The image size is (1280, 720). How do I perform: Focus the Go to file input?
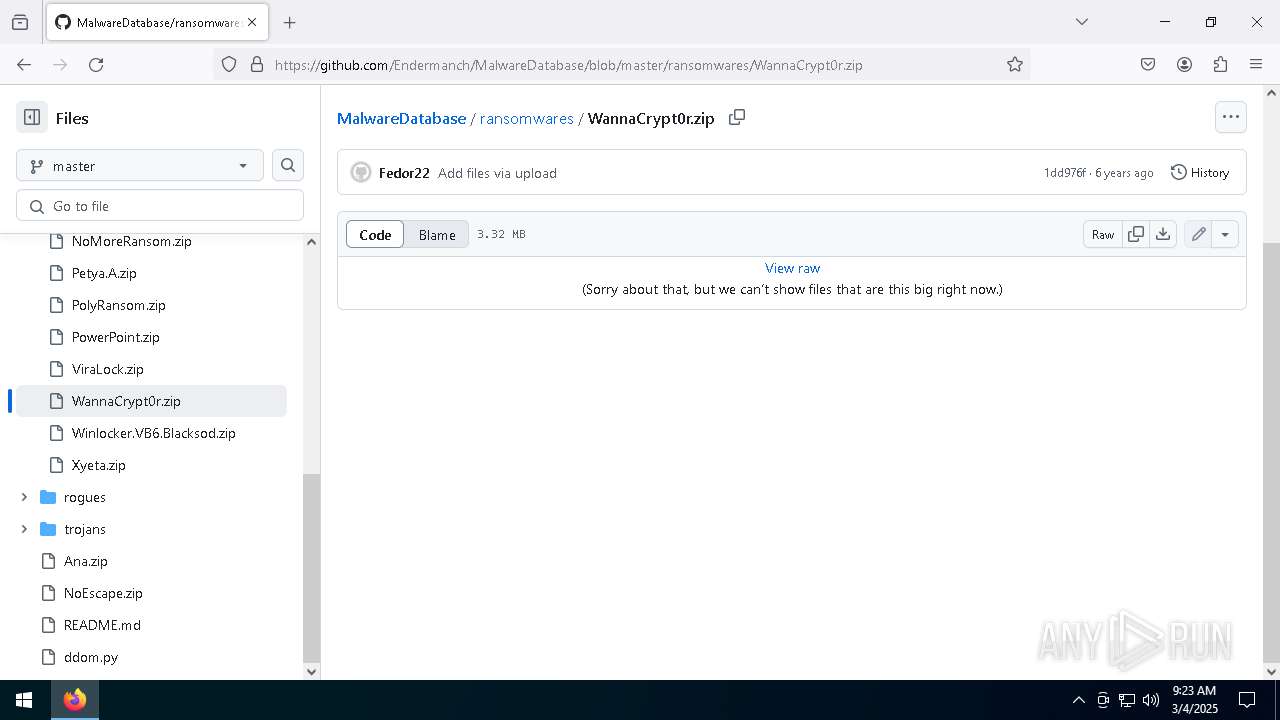[160, 206]
